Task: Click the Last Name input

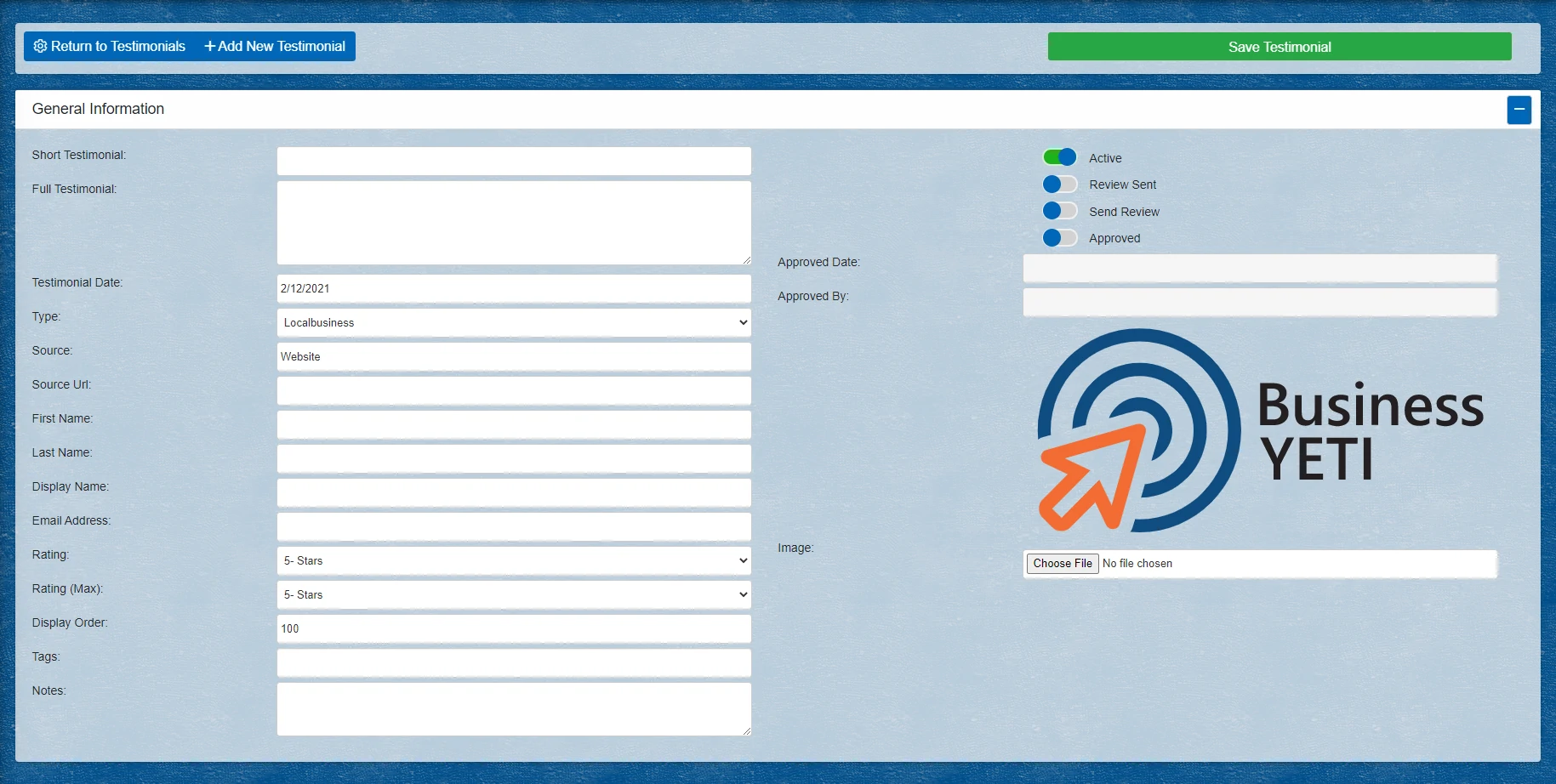Action: 514,458
